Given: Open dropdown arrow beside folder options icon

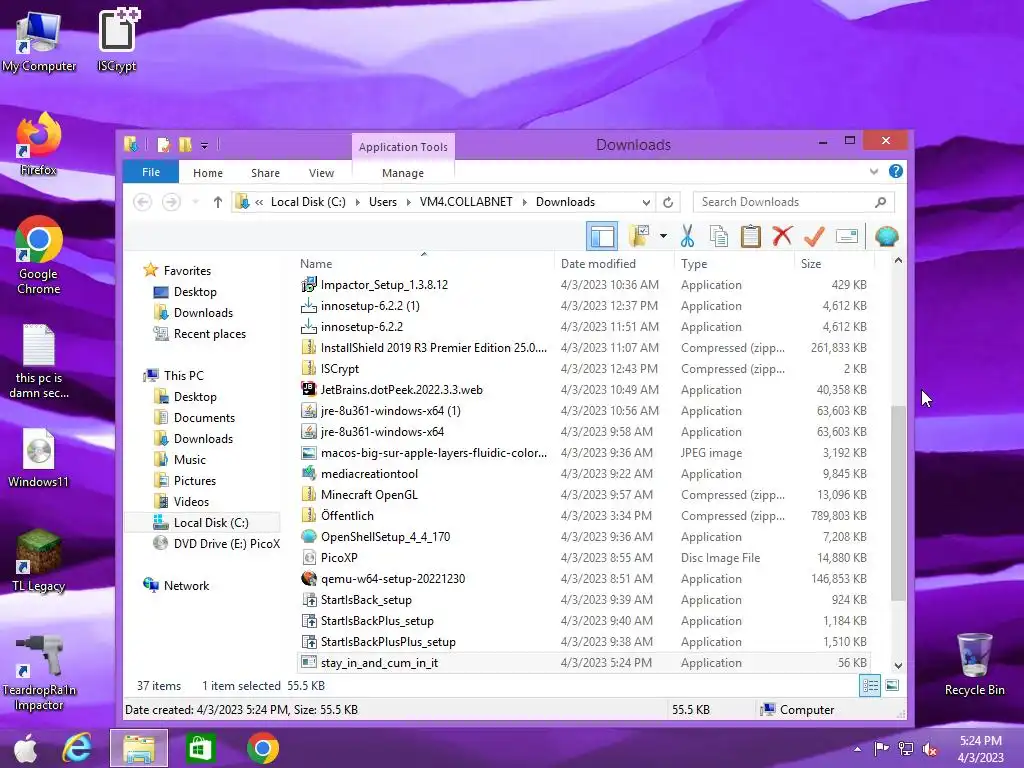Looking at the screenshot, I should [x=664, y=236].
